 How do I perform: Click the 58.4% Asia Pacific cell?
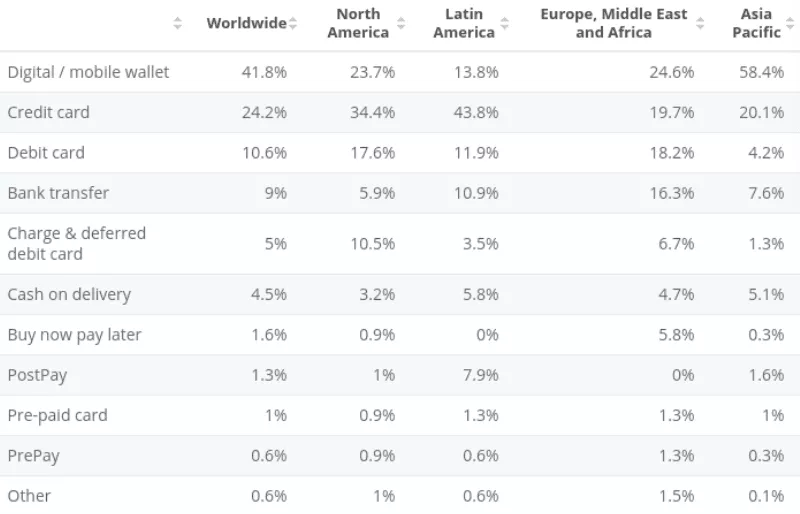coord(761,72)
